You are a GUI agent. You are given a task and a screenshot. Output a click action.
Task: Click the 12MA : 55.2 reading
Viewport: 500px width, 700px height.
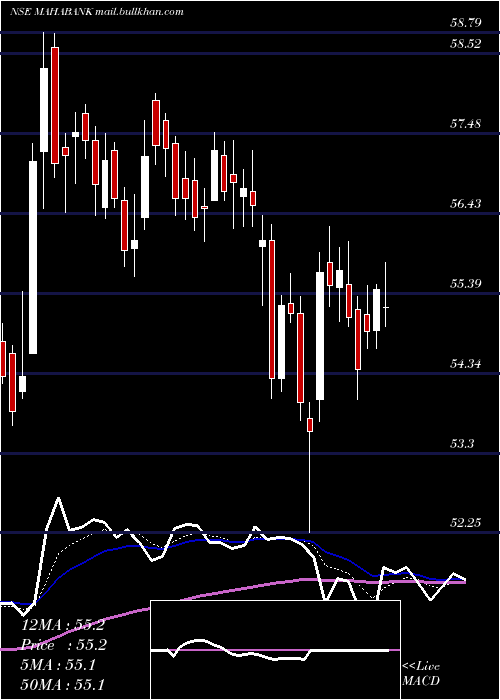63,625
